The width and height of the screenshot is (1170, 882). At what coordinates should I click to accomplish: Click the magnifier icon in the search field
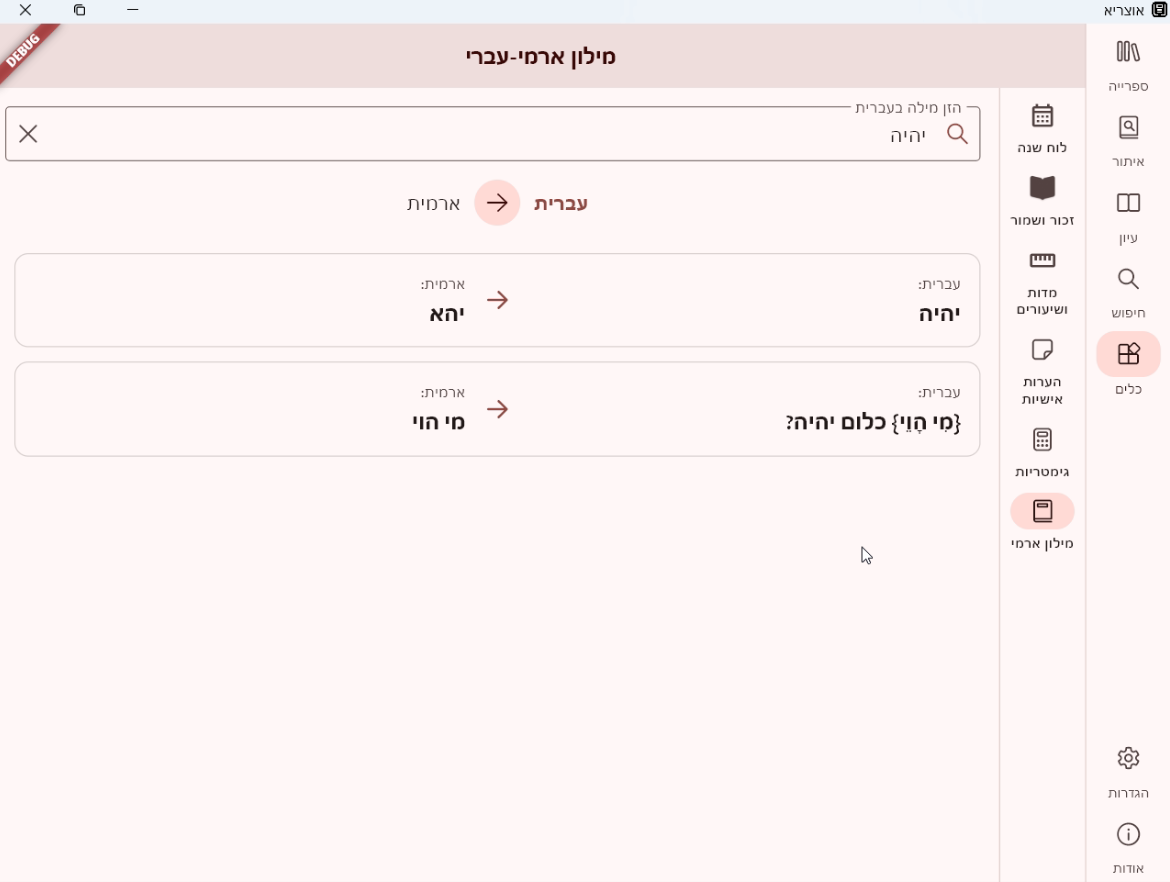957,134
